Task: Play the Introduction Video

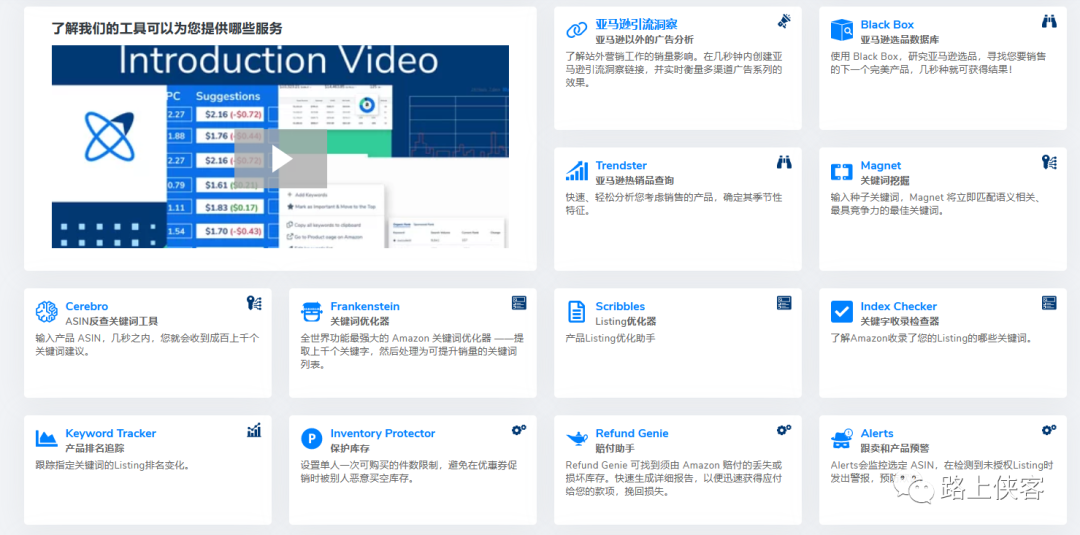Action: click(x=280, y=158)
